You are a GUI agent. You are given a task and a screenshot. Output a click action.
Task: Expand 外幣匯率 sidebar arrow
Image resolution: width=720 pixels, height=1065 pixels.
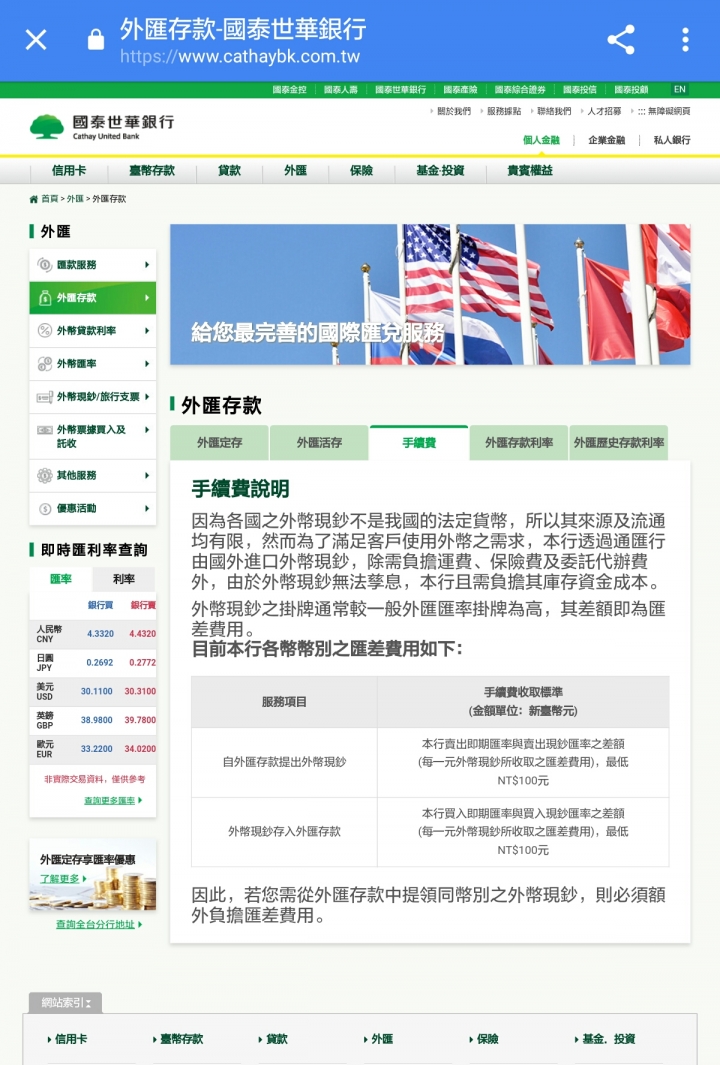point(147,364)
